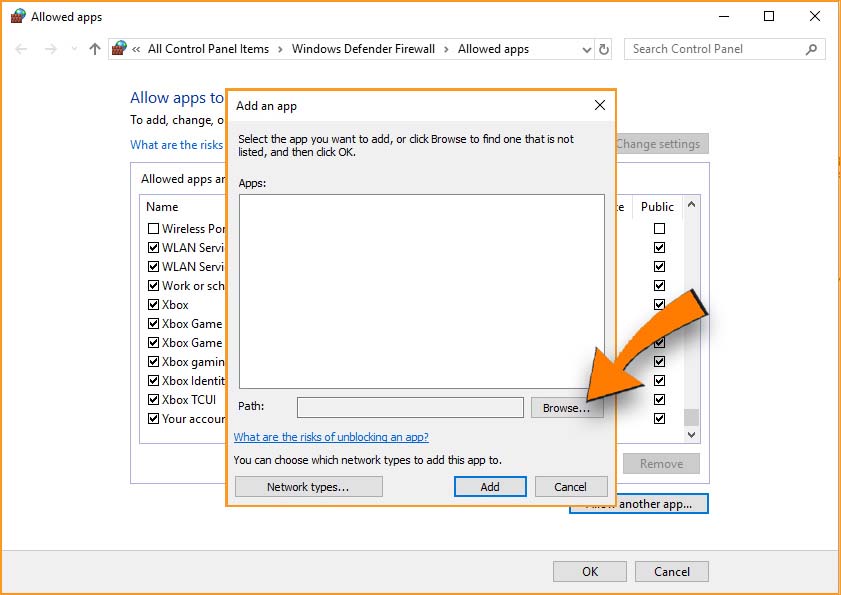Uncheck the Xbox TCUI checkbox
This screenshot has width=841, height=595.
[154, 400]
